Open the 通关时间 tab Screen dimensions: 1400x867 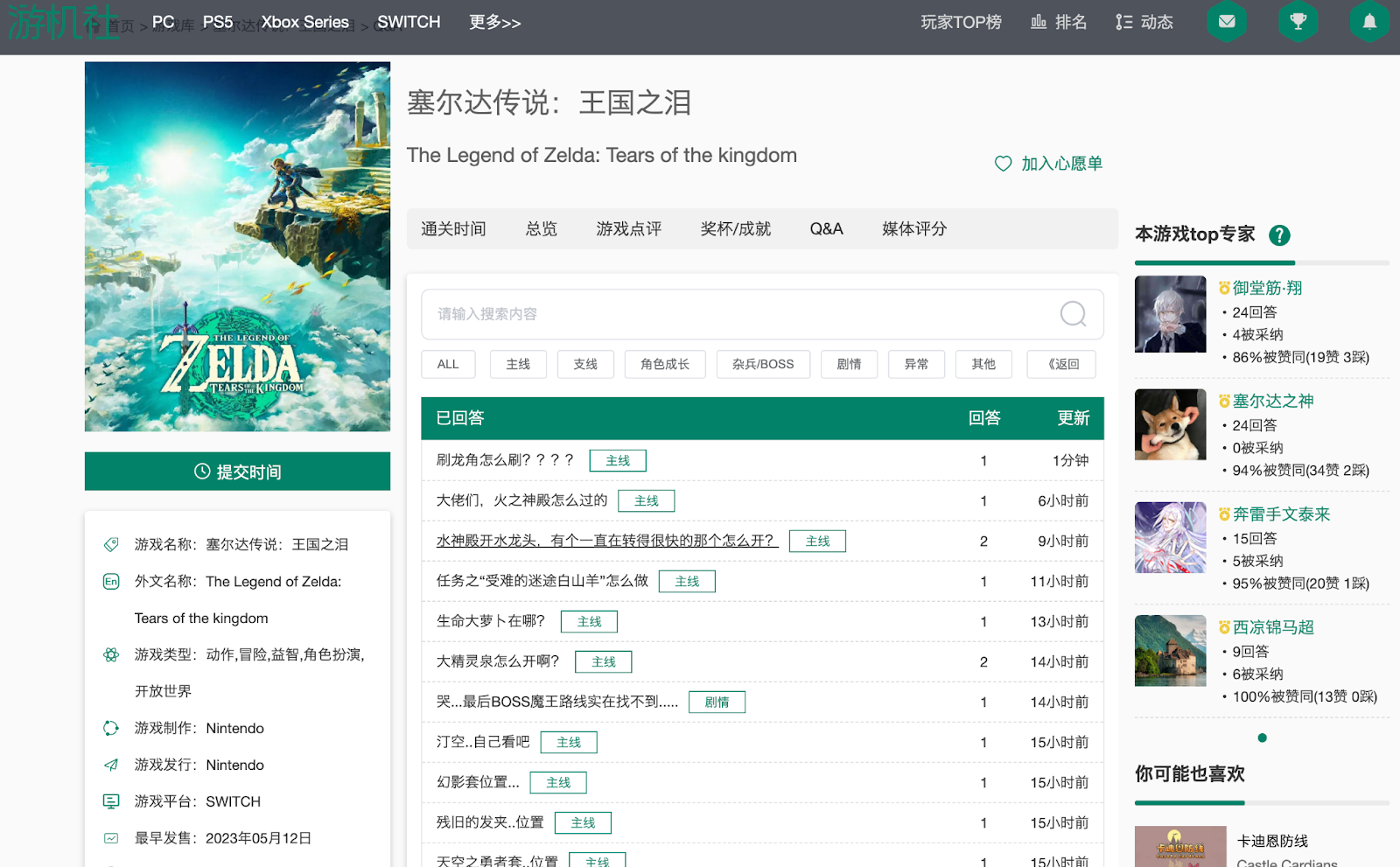point(453,229)
